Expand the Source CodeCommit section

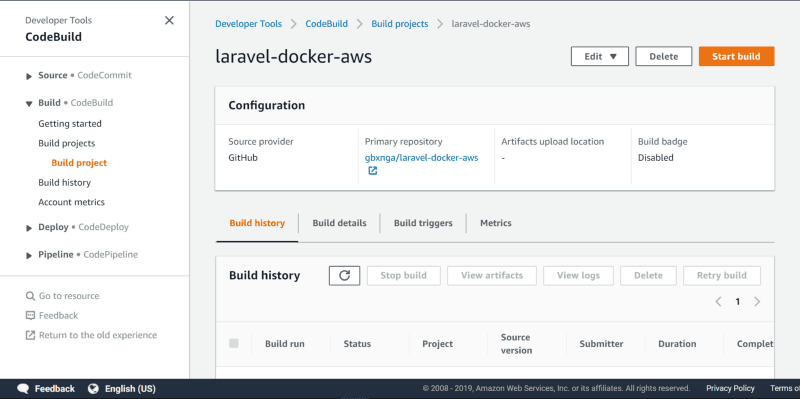29,76
